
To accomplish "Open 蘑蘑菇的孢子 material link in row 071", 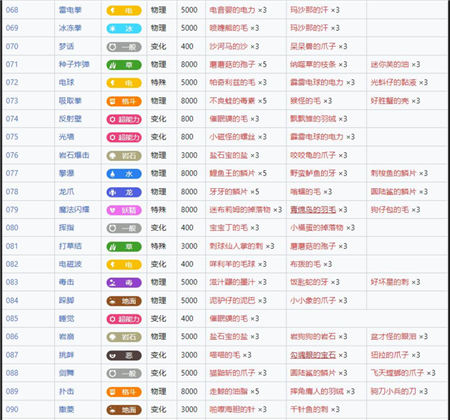I will (x=232, y=64).
